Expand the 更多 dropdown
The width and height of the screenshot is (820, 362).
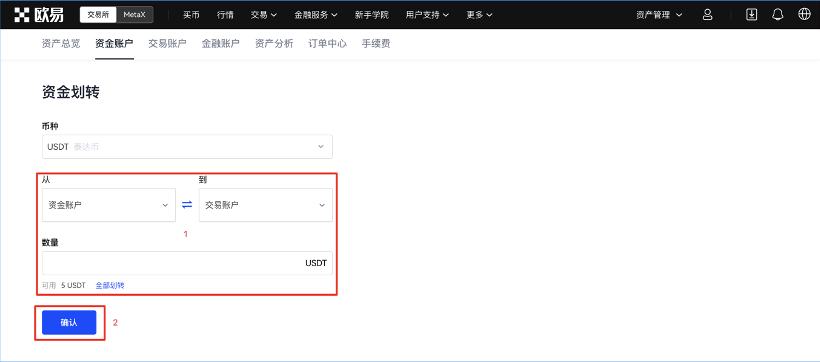click(479, 15)
